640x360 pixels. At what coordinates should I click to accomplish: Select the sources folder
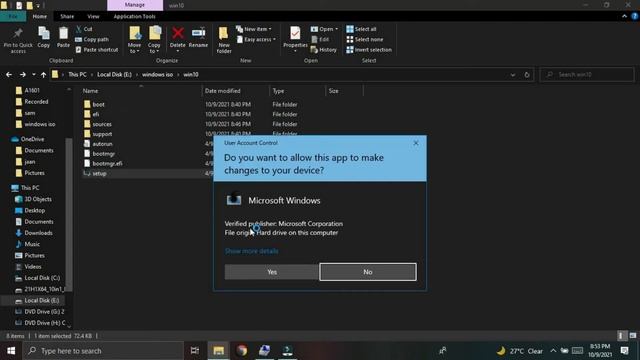tap(102, 124)
